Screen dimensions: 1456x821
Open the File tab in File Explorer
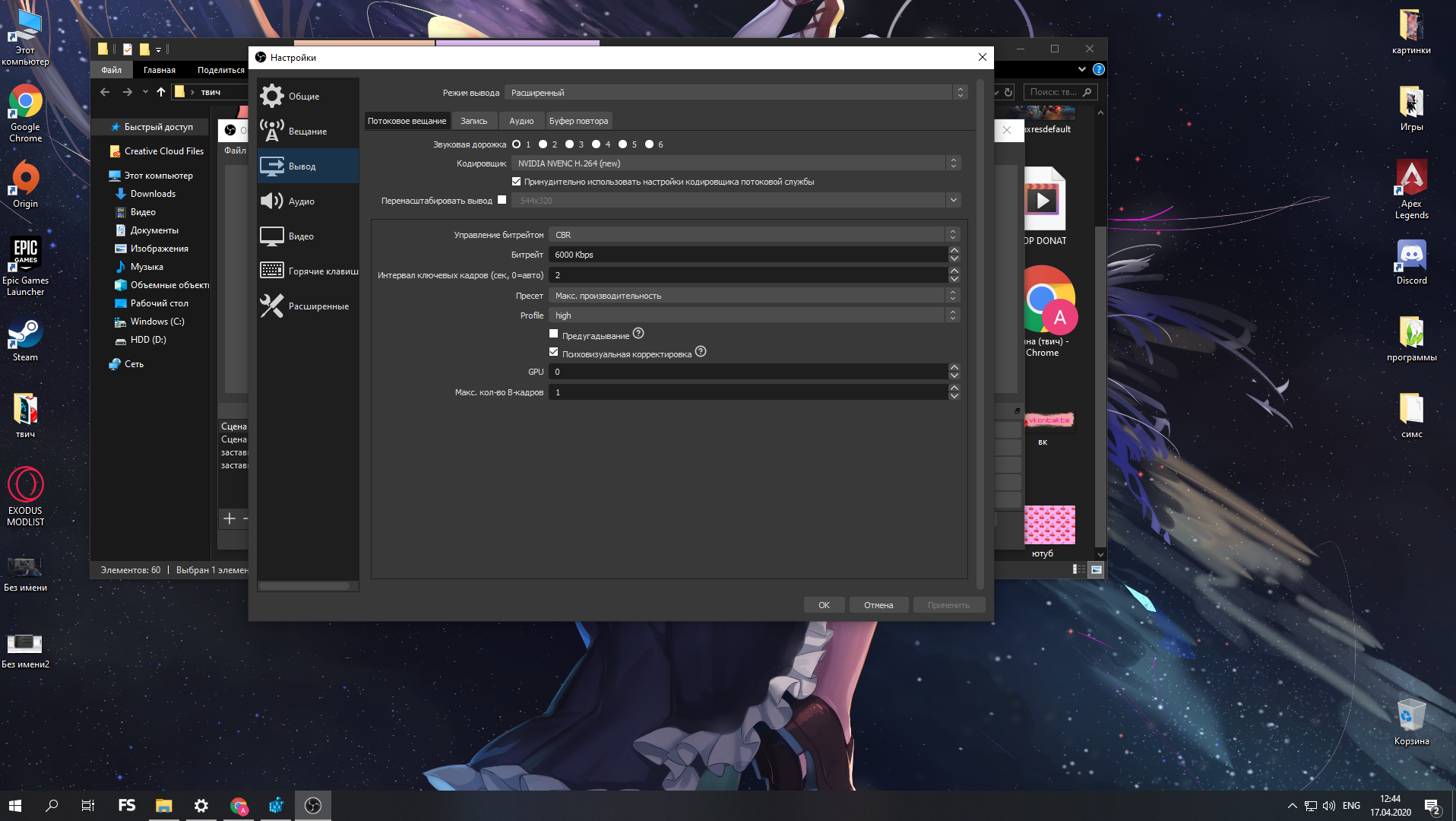(112, 70)
